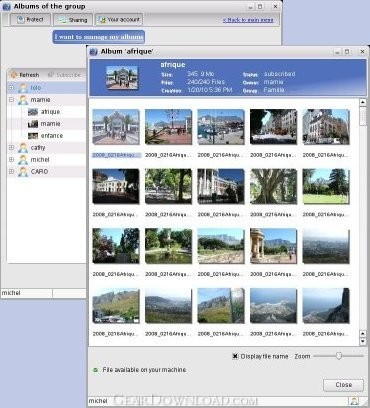Expand the CARO tree node

11,172
